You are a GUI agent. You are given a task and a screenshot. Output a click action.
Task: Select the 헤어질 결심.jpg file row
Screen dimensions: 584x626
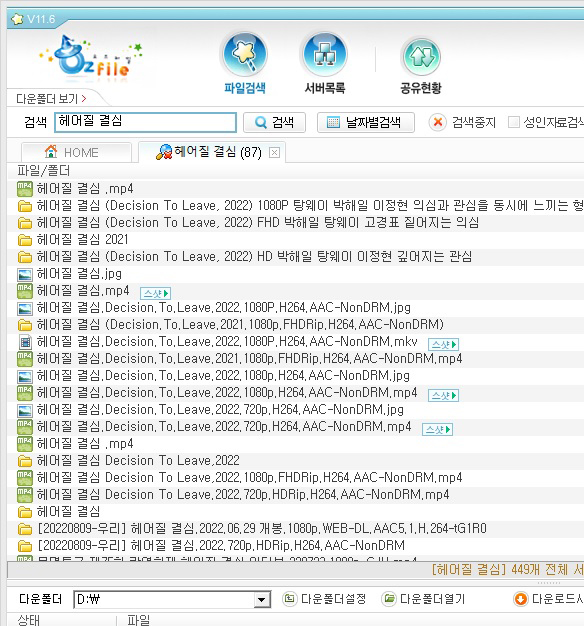click(295, 274)
